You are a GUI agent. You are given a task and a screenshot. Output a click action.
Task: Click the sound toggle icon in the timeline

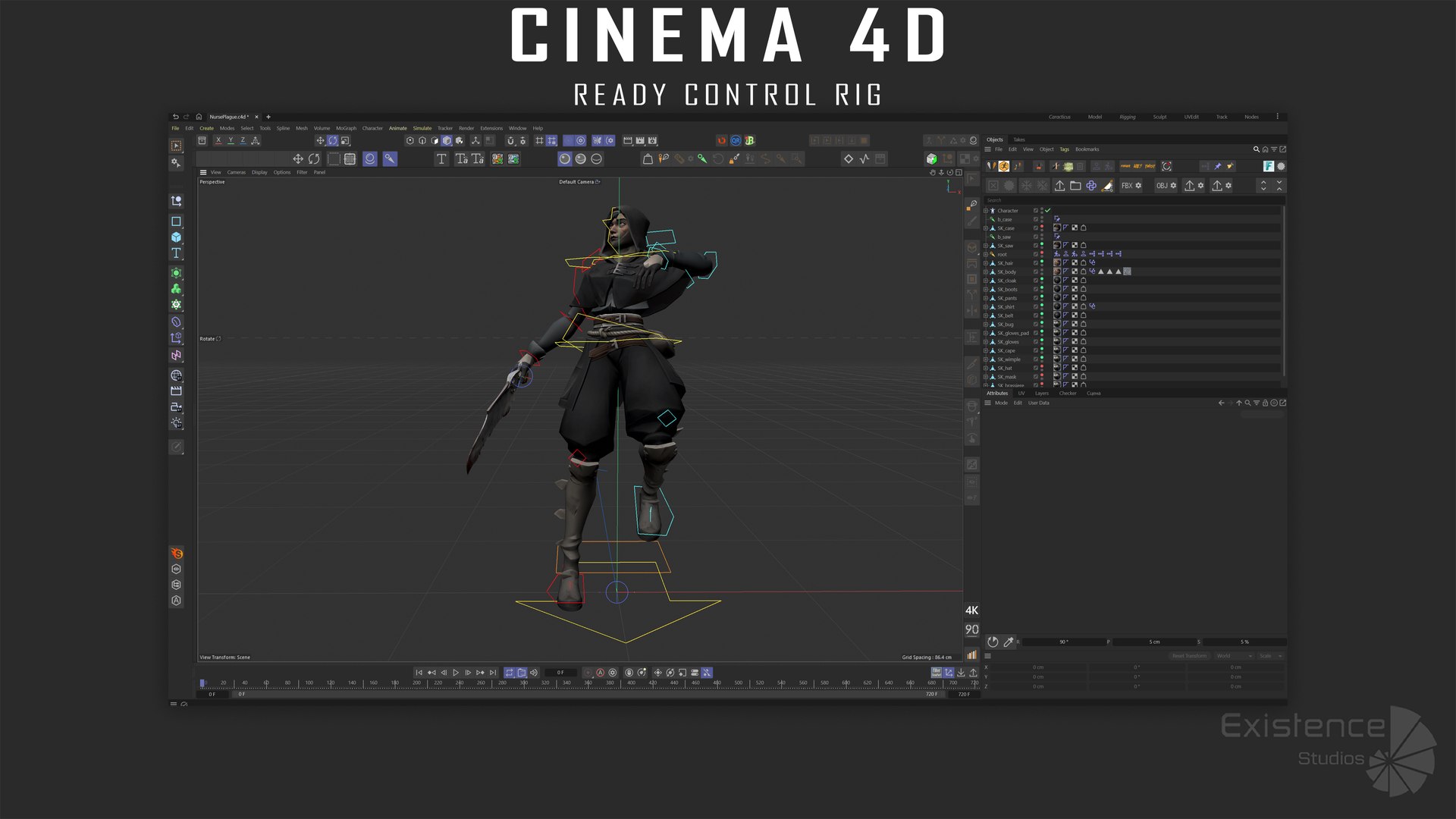tap(534, 673)
